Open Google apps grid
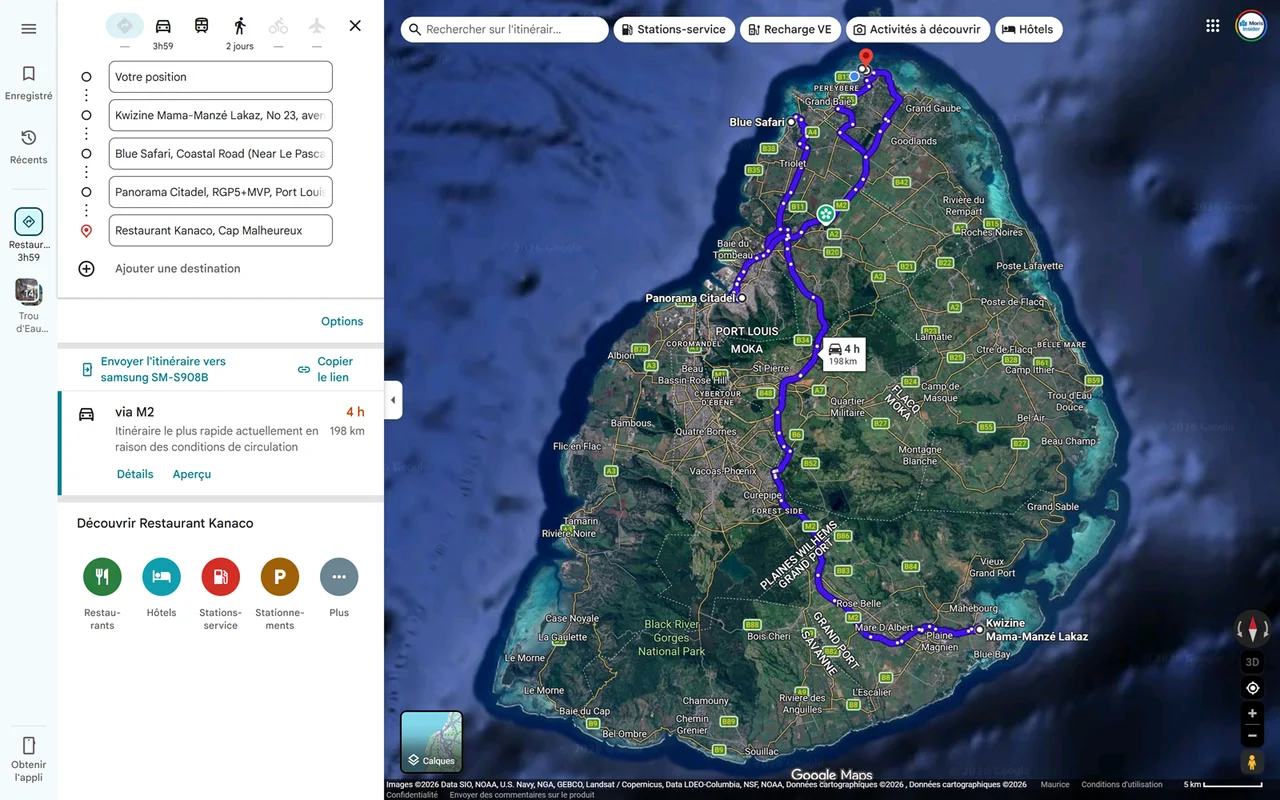1280x800 pixels. [1212, 26]
